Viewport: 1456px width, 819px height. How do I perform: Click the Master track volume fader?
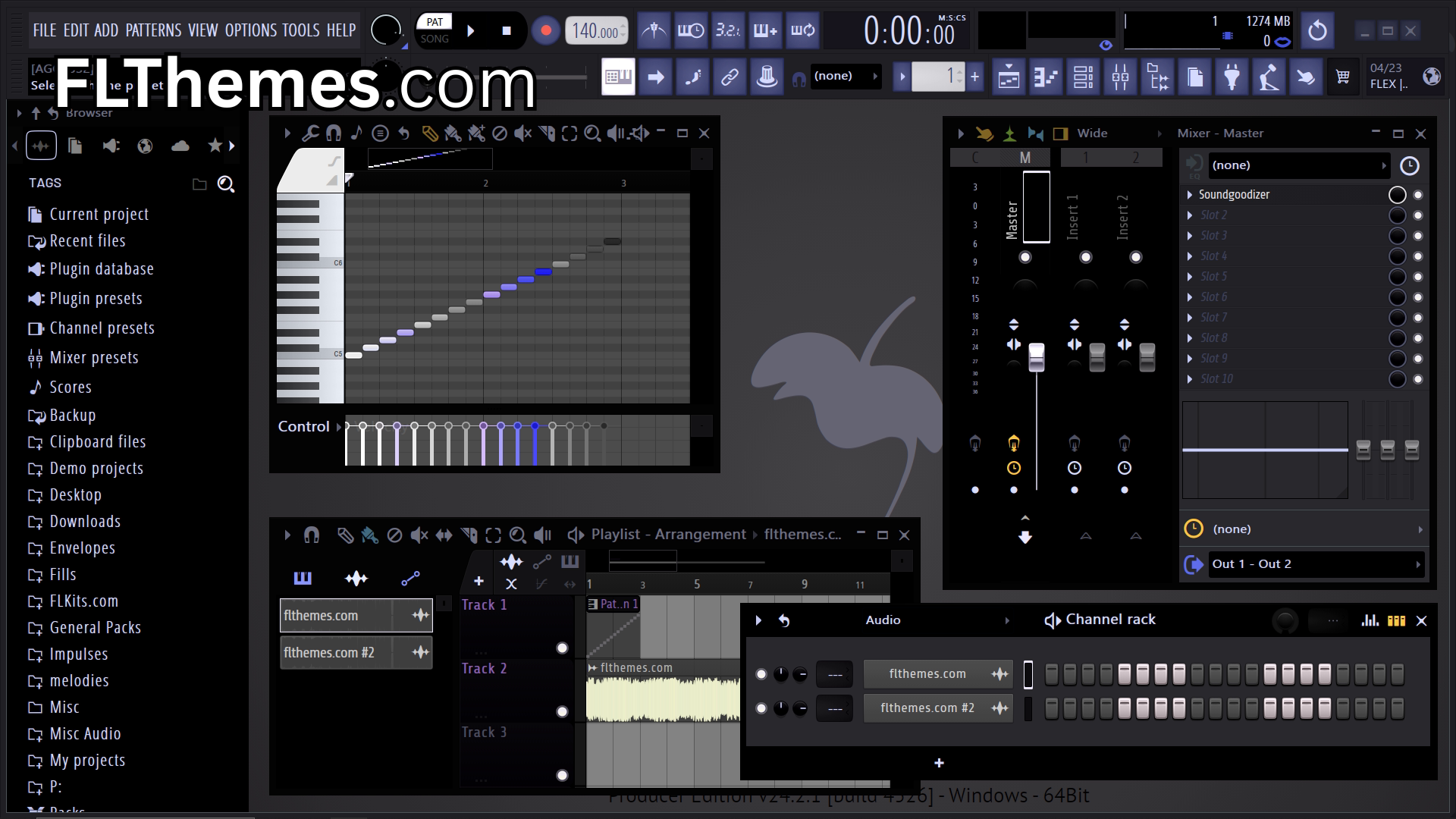(x=1036, y=357)
